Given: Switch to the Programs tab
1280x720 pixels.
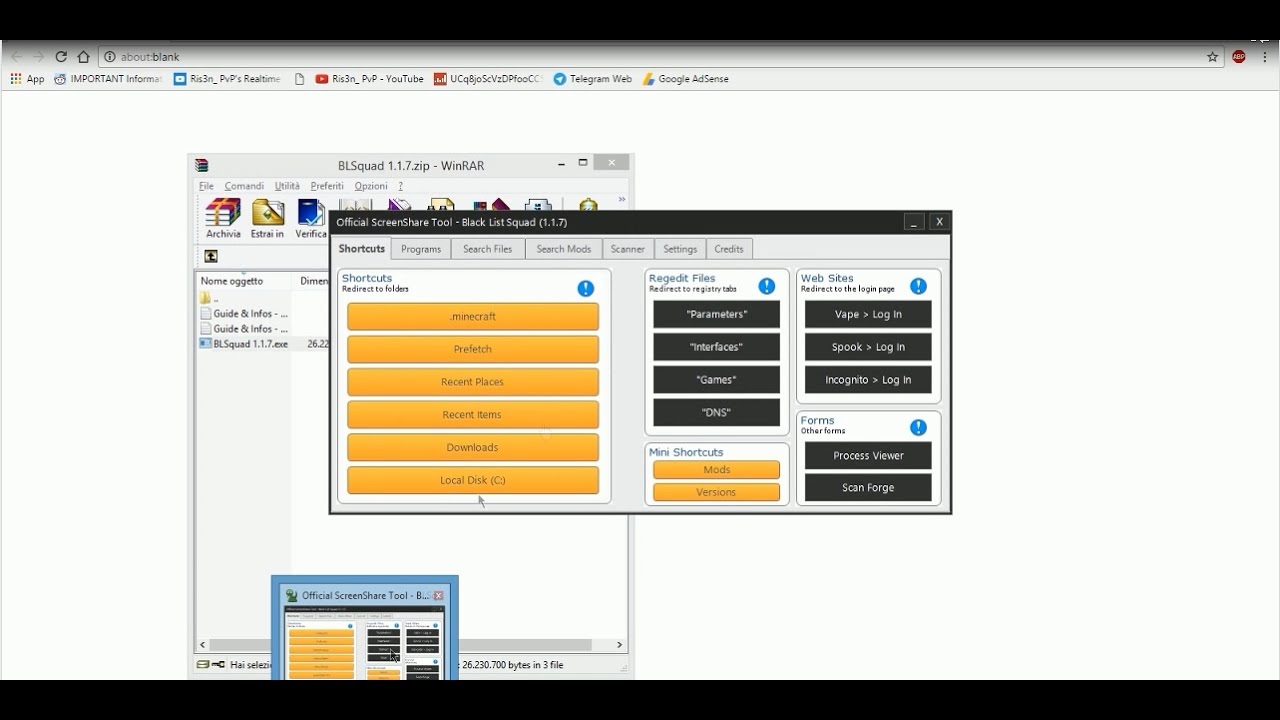Looking at the screenshot, I should click(421, 249).
